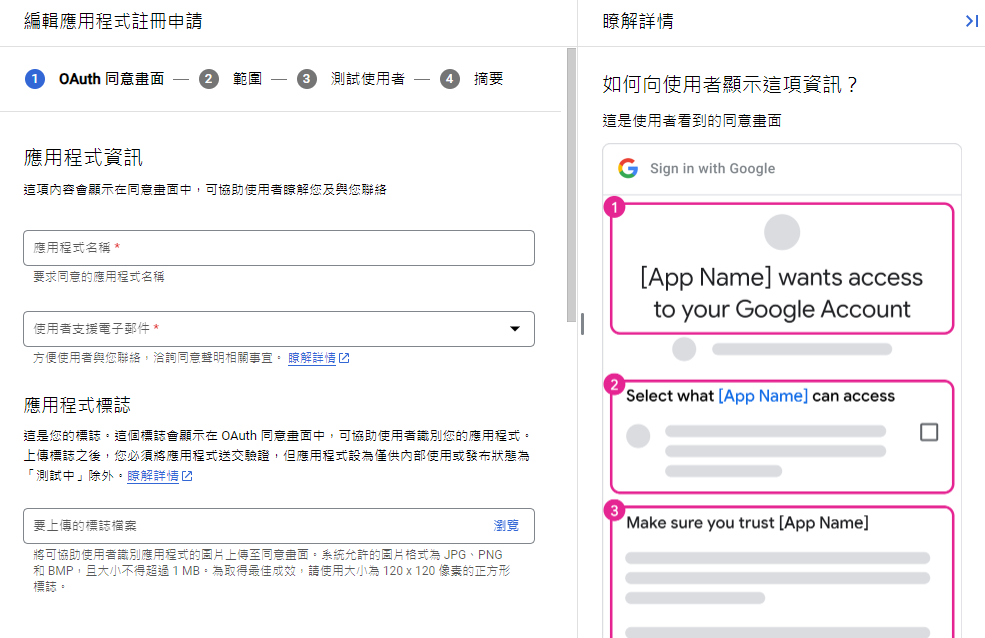Click the app logo placeholder circle in preview
985x638 pixels.
(782, 232)
